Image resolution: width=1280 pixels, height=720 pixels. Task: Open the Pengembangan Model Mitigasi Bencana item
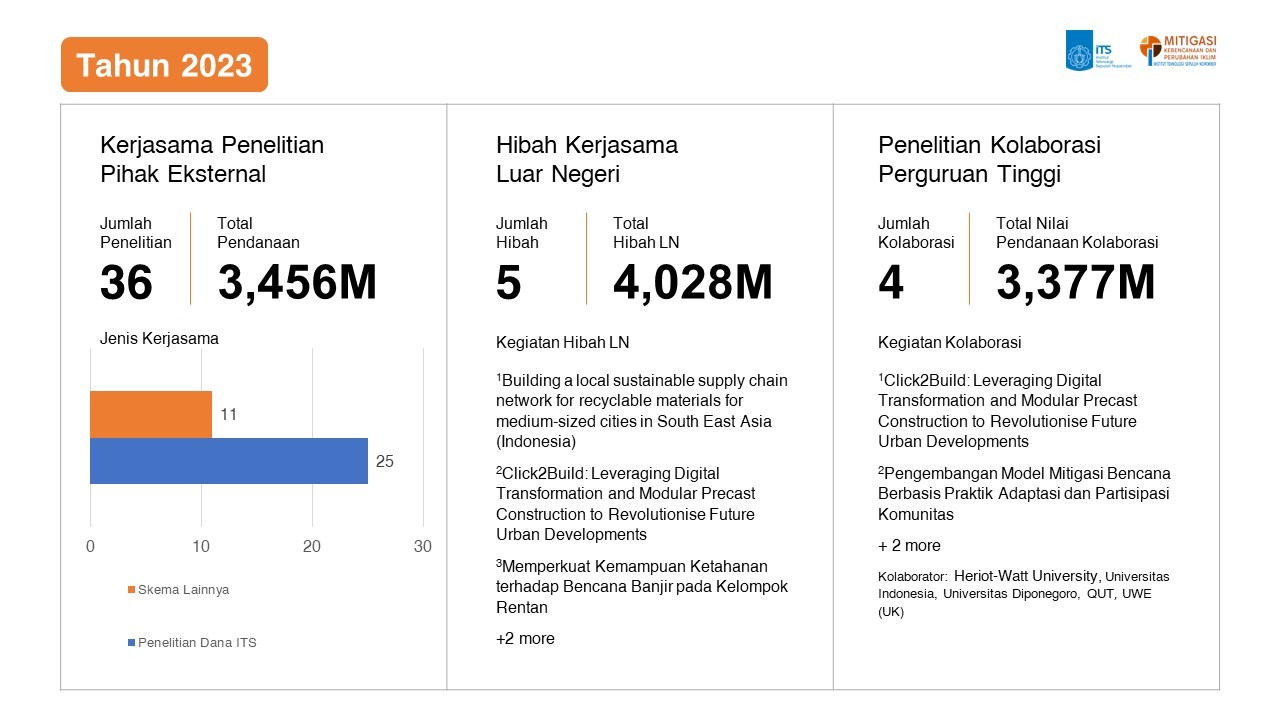(1024, 494)
